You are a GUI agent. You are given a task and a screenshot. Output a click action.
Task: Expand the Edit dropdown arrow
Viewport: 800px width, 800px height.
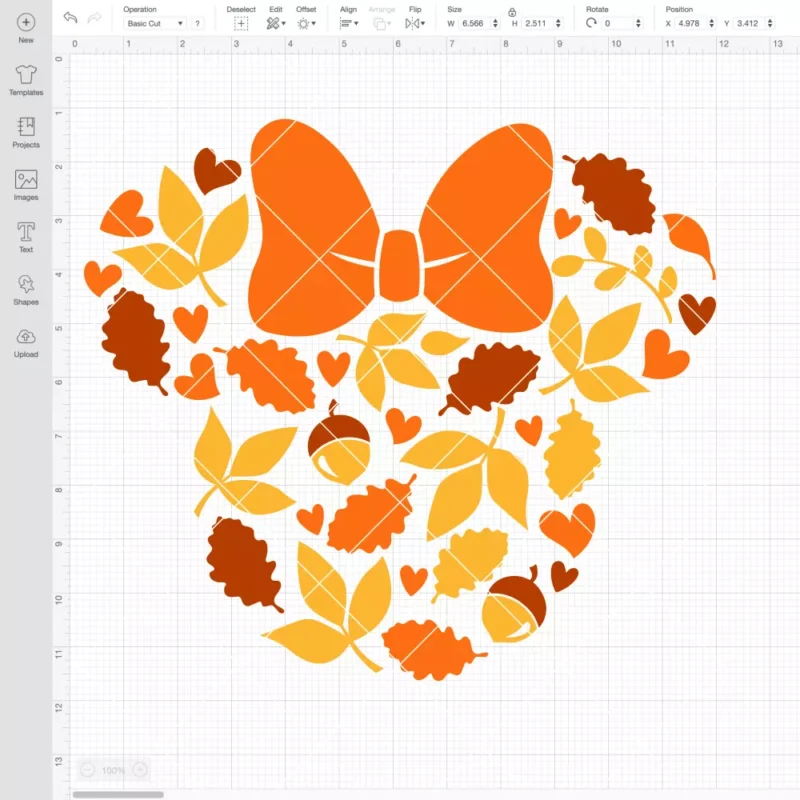tap(284, 23)
